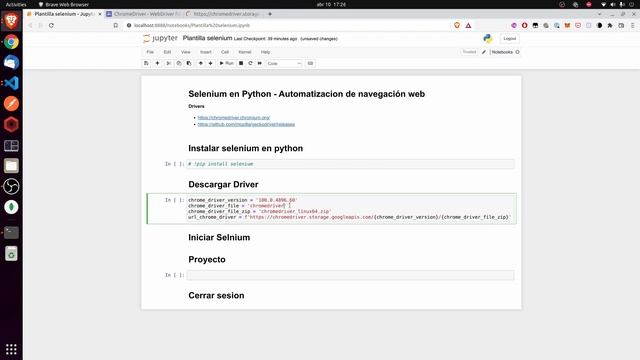Viewport: 640px width, 360px height.
Task: Open Visual Studio Code from the dock
Action: coord(11,83)
